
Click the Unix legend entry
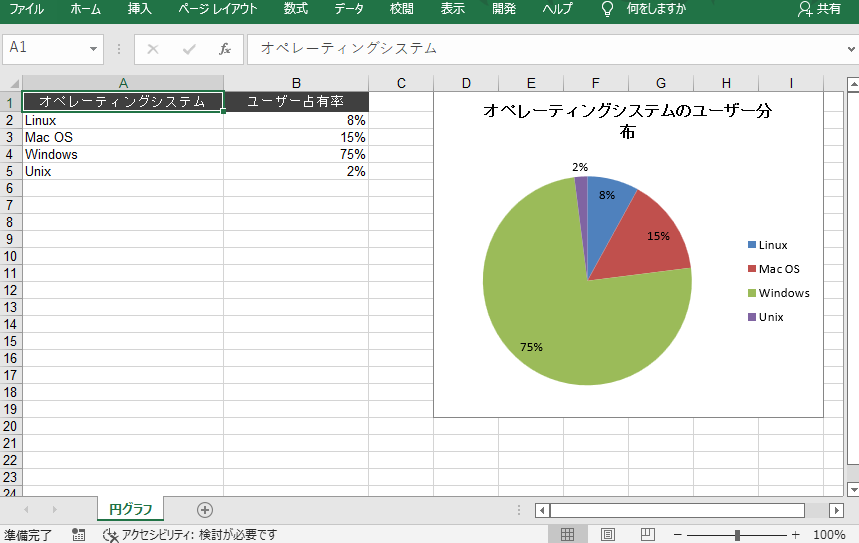(x=765, y=317)
